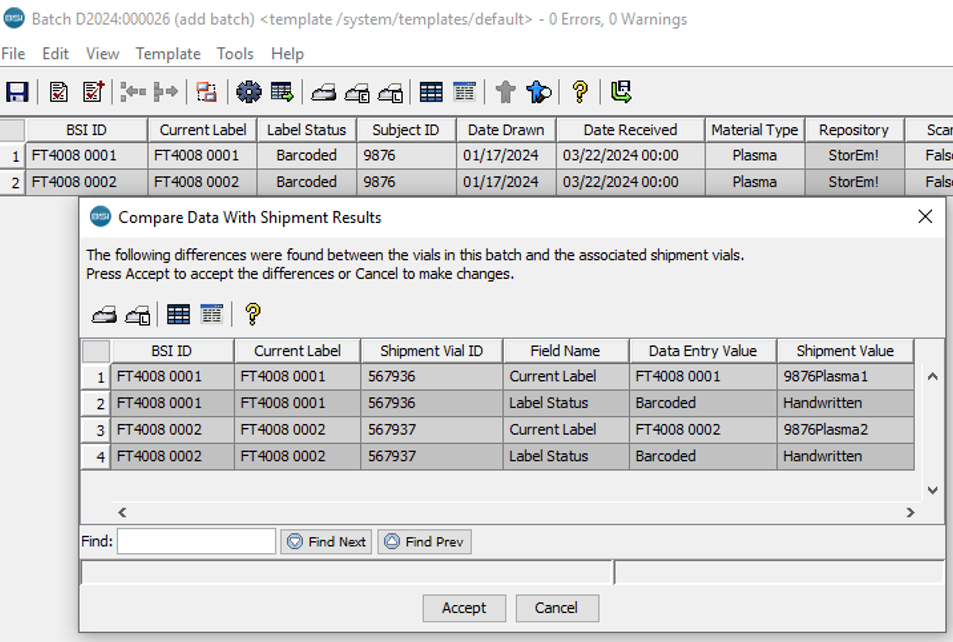This screenshot has height=642, width=953.
Task: Click into the Find text field
Action: (196, 542)
